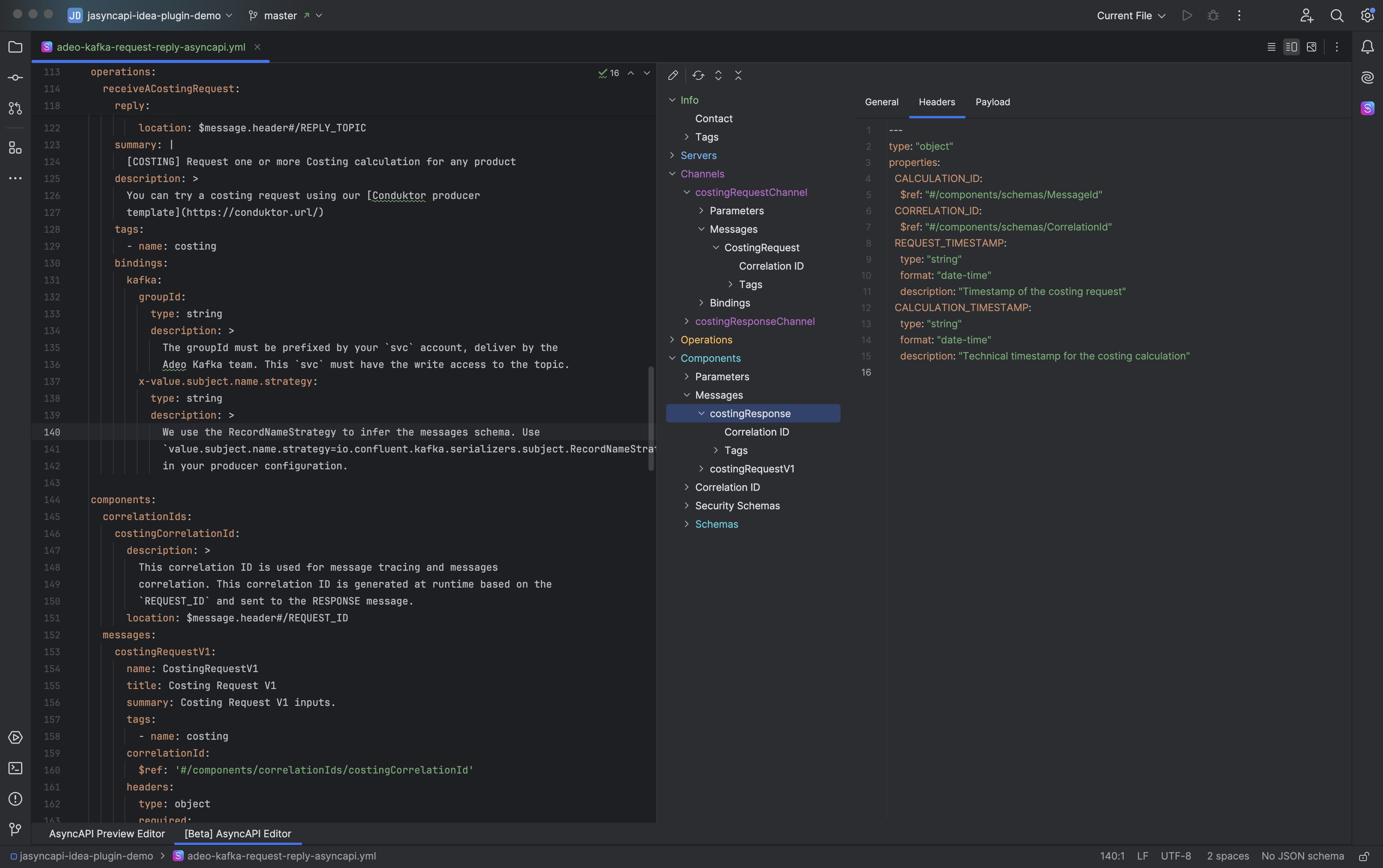Click the 2 spaces indent setting
This screenshot has height=868, width=1383.
click(1227, 856)
